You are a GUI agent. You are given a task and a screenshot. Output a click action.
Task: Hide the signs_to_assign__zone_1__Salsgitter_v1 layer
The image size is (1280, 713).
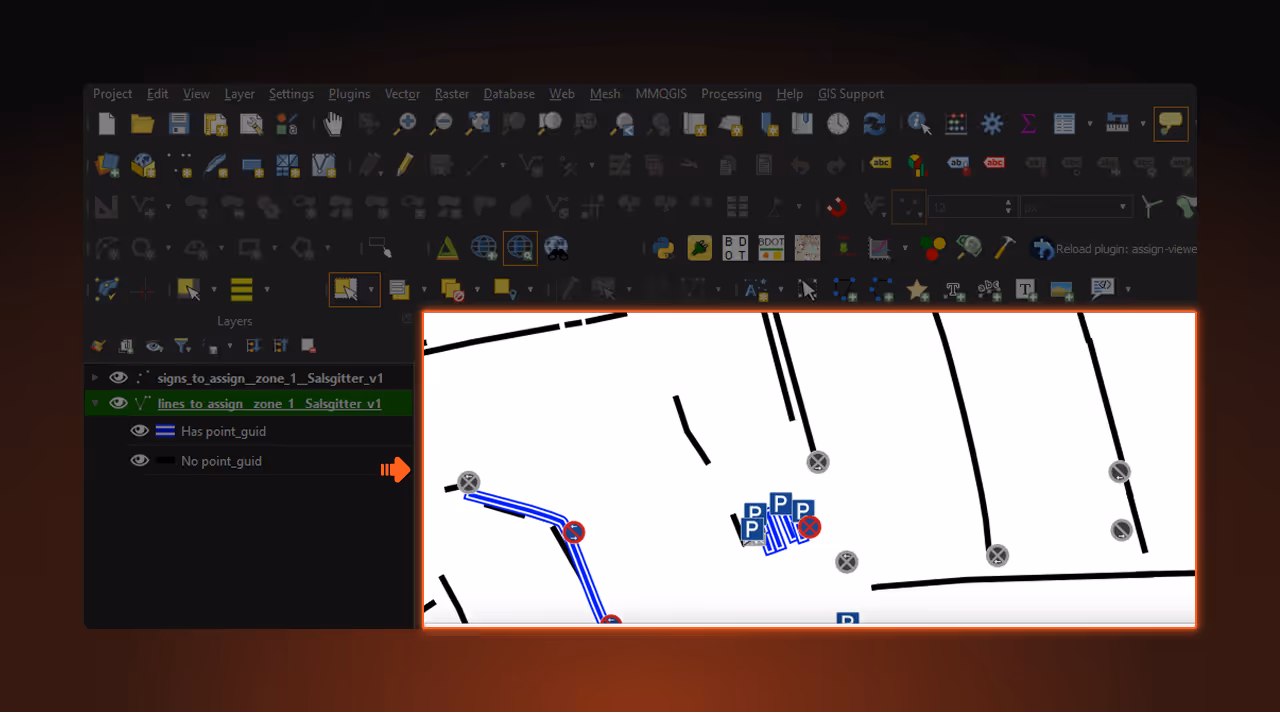[118, 378]
